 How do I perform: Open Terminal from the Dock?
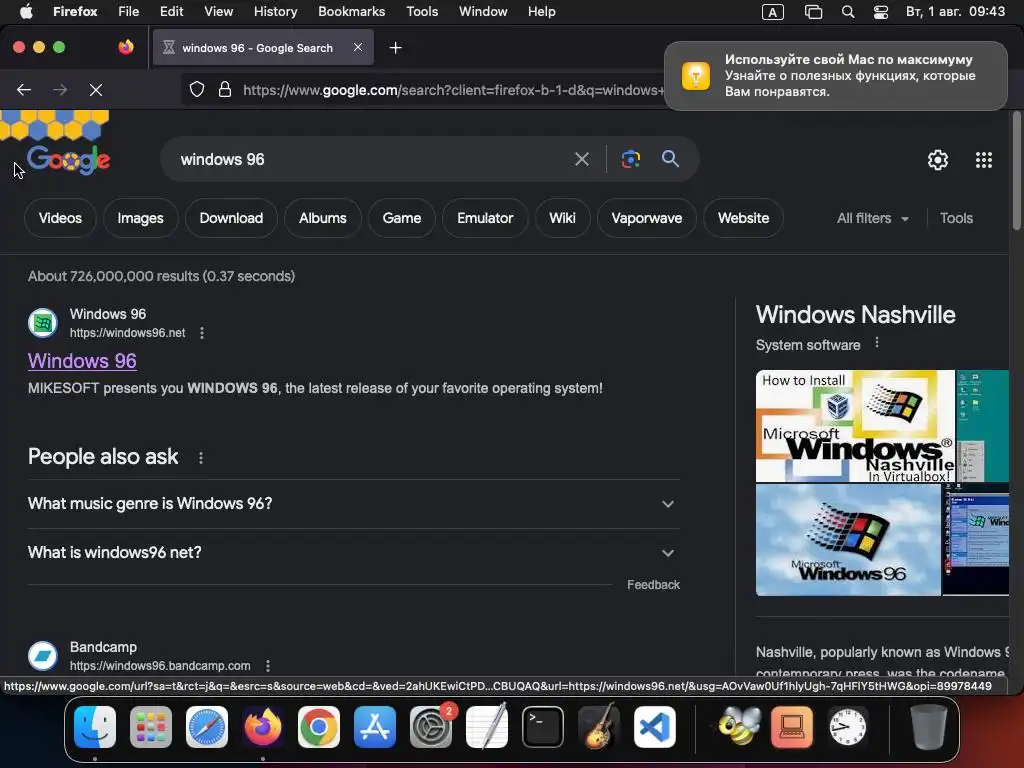[x=543, y=727]
